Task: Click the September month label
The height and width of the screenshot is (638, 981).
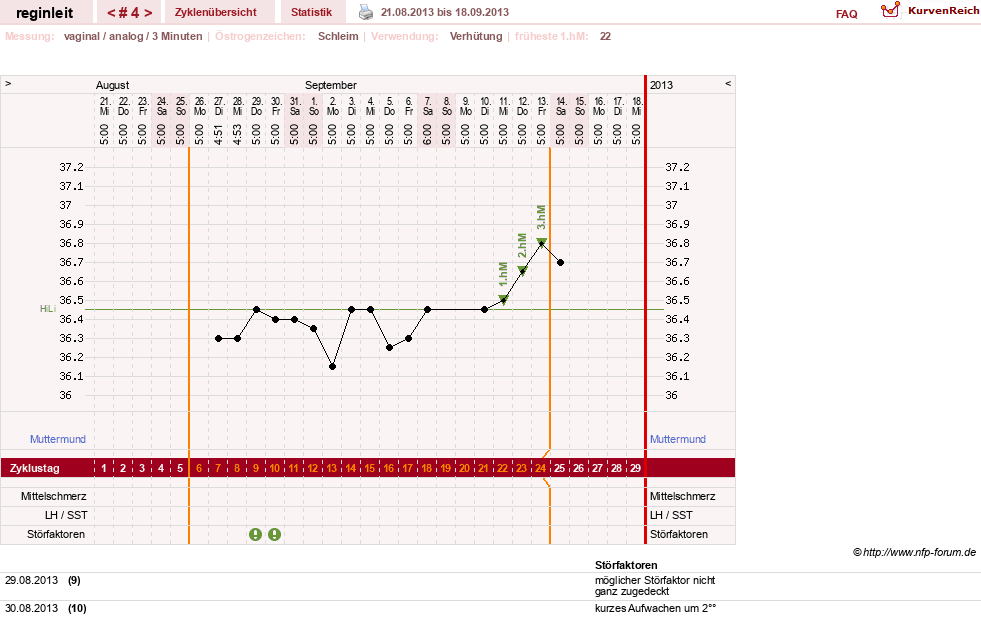Action: [331, 85]
